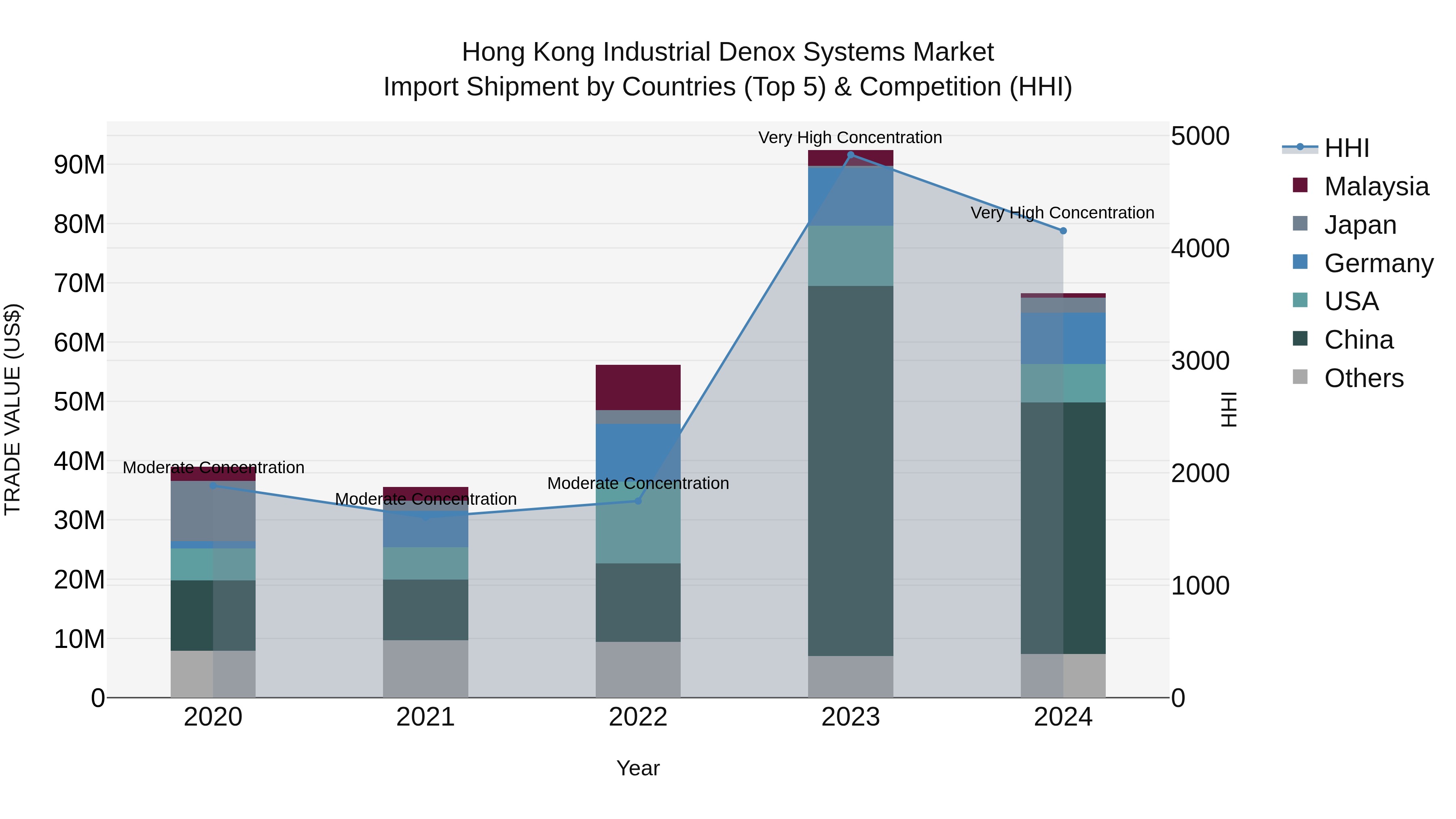The image size is (1456, 819).
Task: Click the 1000 HHI axis tick label
Action: (x=1200, y=586)
